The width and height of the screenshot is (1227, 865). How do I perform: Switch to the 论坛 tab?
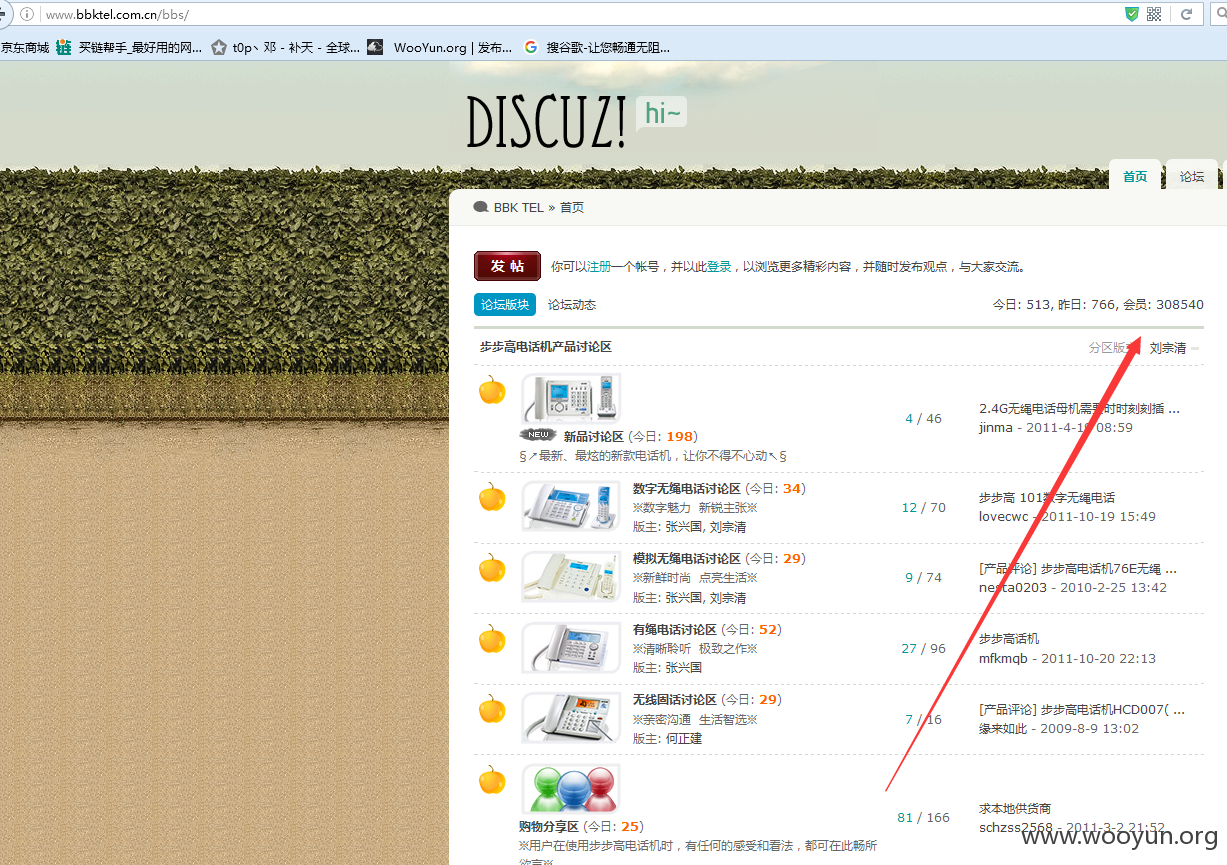tap(1192, 177)
